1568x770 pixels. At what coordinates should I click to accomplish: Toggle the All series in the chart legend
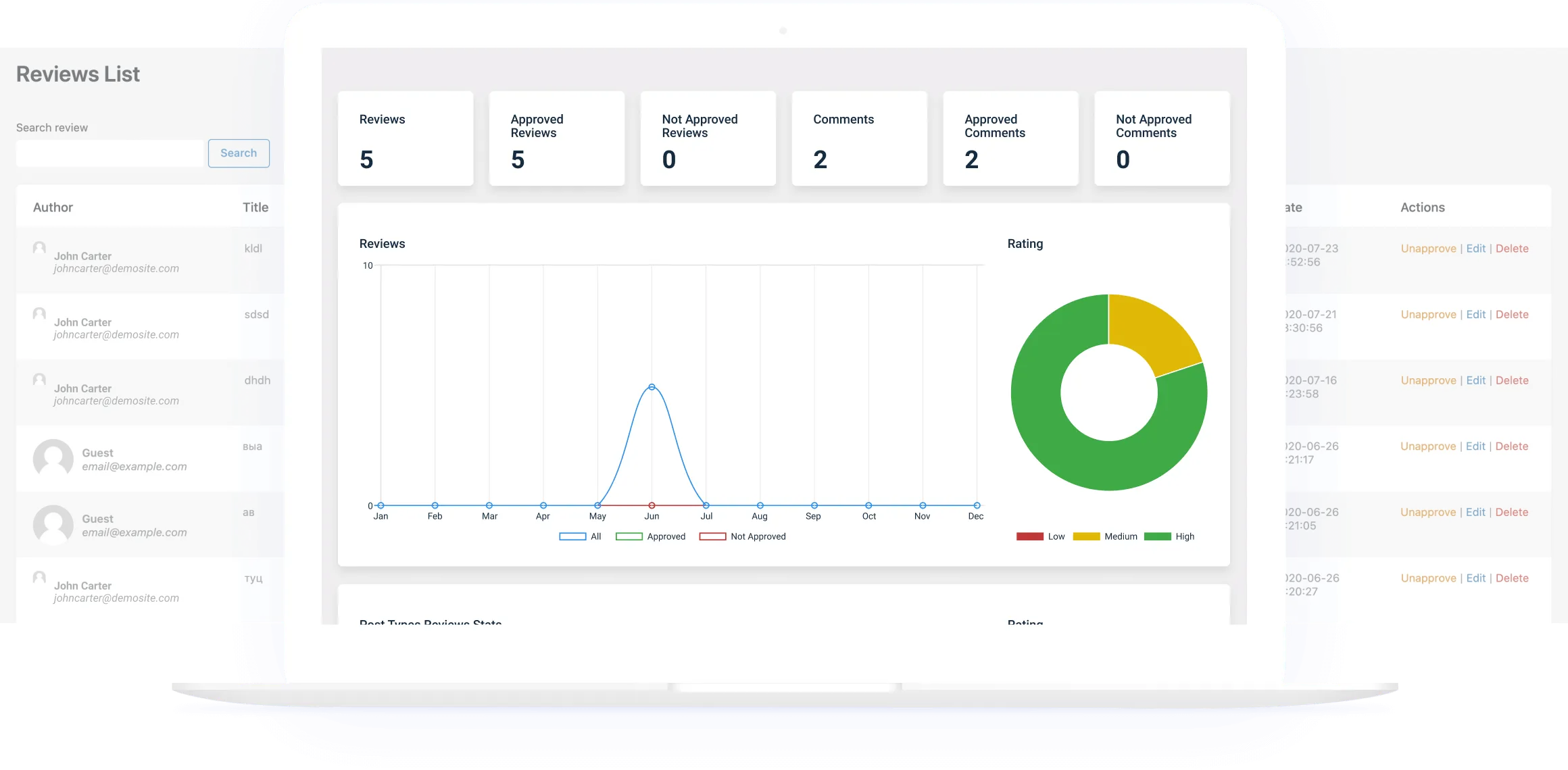click(580, 536)
